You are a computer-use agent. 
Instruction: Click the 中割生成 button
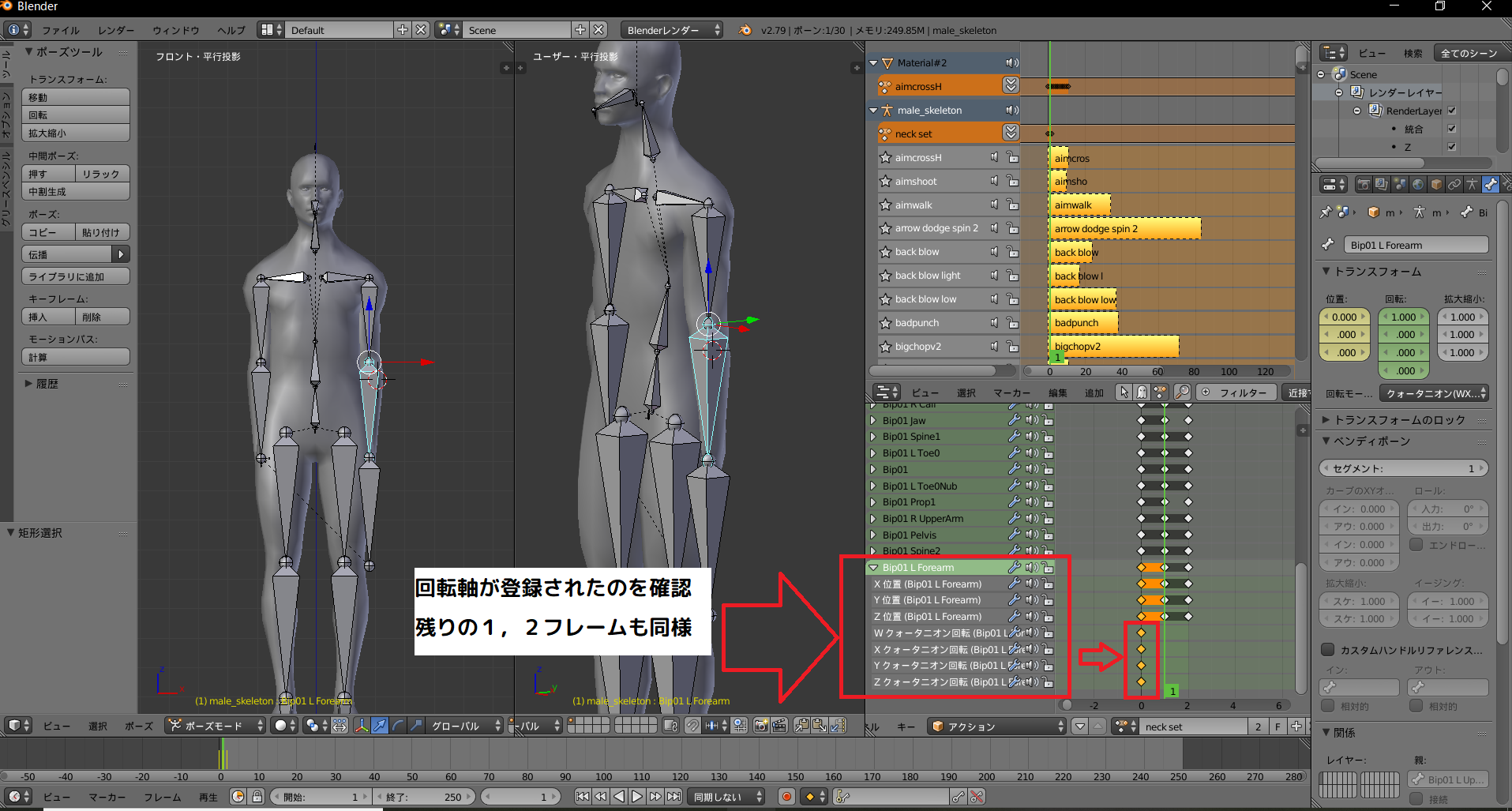pyautogui.click(x=76, y=191)
